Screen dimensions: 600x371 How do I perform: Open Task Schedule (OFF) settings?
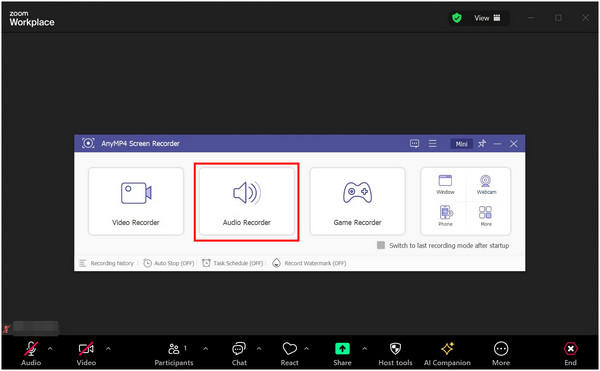pos(233,263)
